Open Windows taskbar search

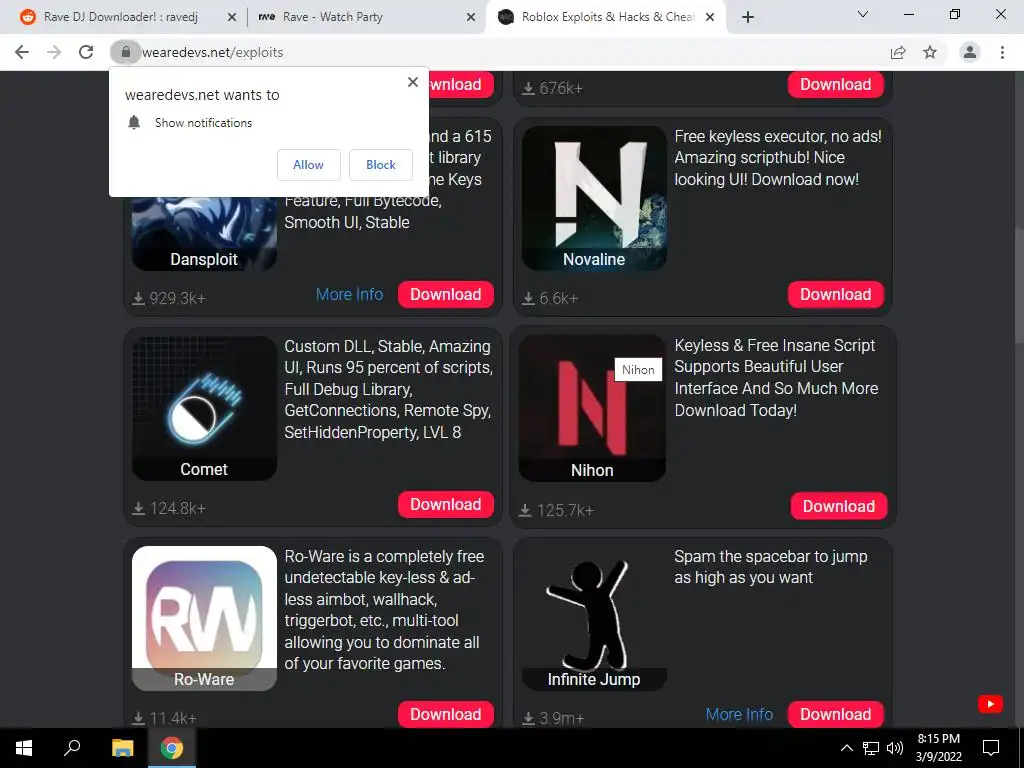coord(72,748)
